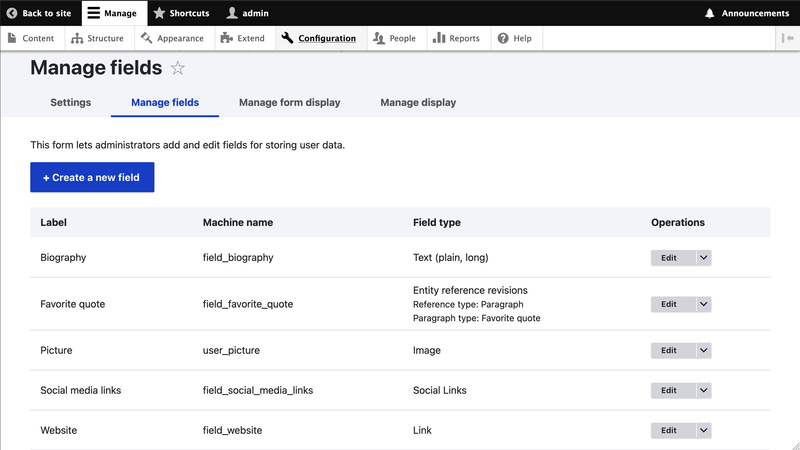The width and height of the screenshot is (800, 450).
Task: Expand operations dropdown for Biography field
Action: (x=704, y=257)
